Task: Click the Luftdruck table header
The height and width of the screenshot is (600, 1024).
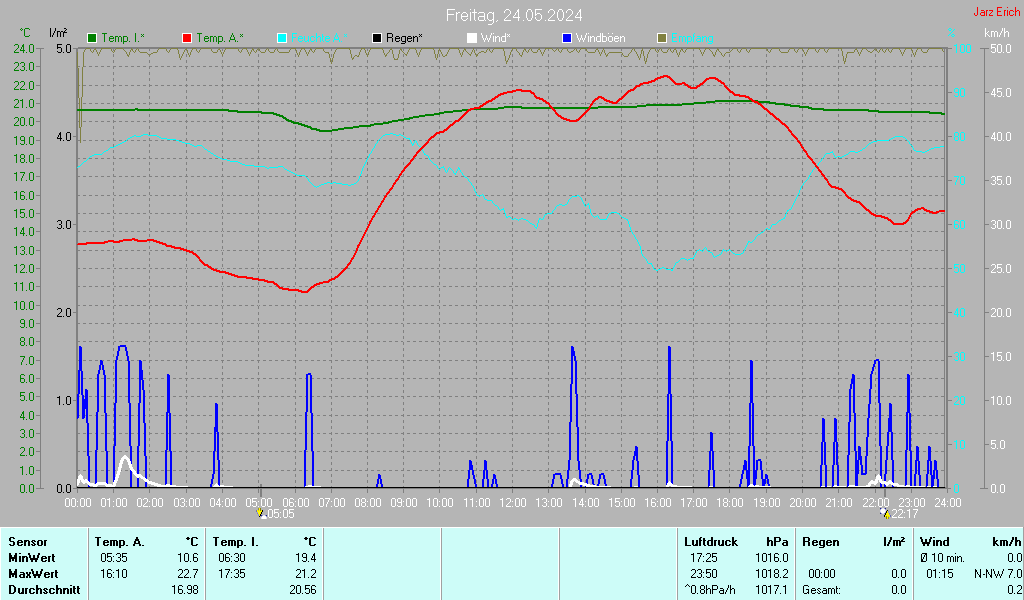Action: click(711, 542)
